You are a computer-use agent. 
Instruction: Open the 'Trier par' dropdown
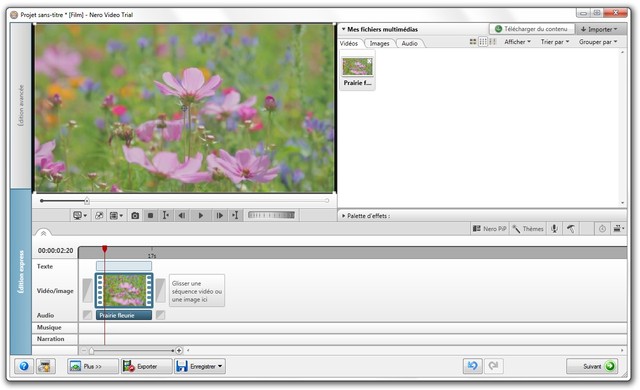pyautogui.click(x=555, y=42)
